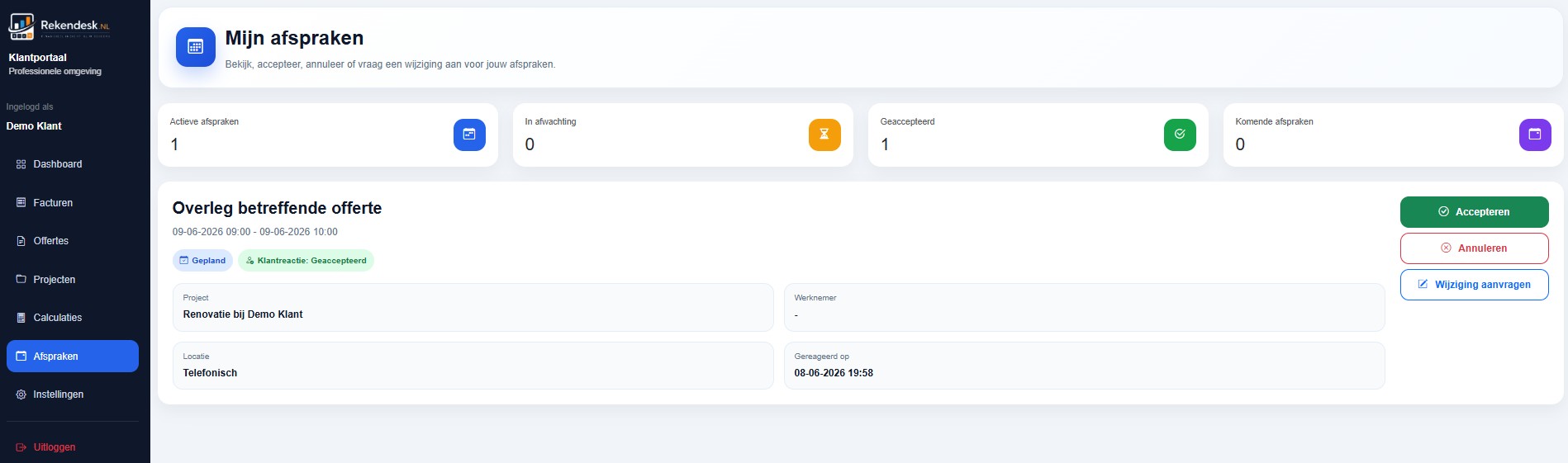The height and width of the screenshot is (463, 1568).
Task: Click the purple Komende afspraken calendar icon
Action: pyautogui.click(x=1535, y=135)
